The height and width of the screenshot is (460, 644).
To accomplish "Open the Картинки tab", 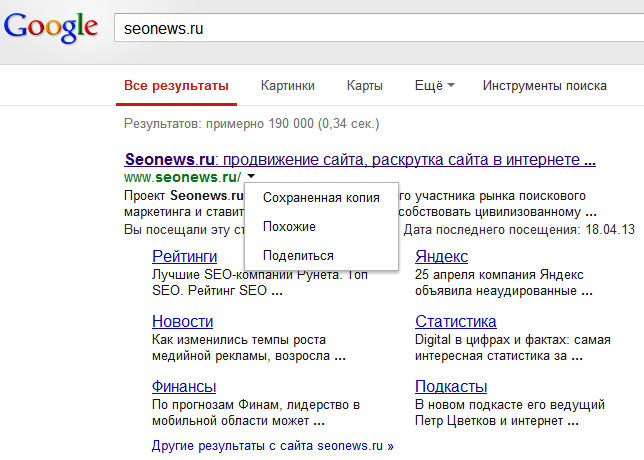I will point(288,86).
